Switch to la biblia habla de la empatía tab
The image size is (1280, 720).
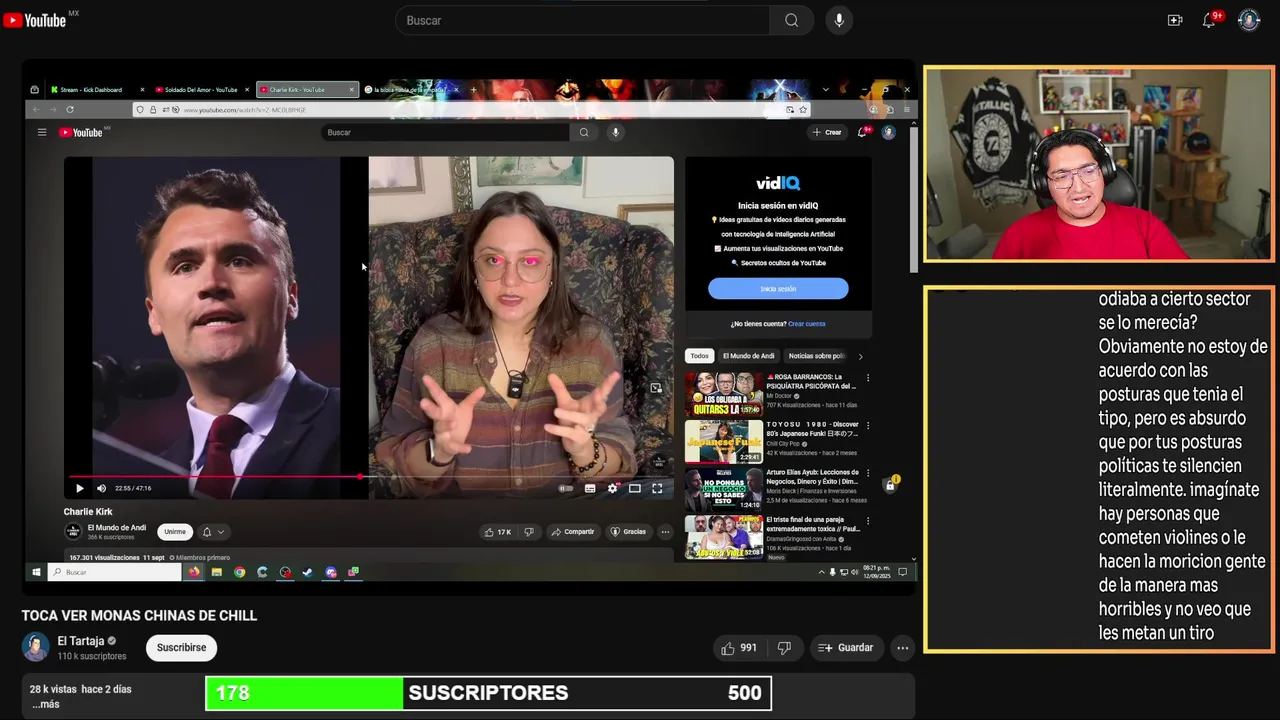(x=409, y=90)
